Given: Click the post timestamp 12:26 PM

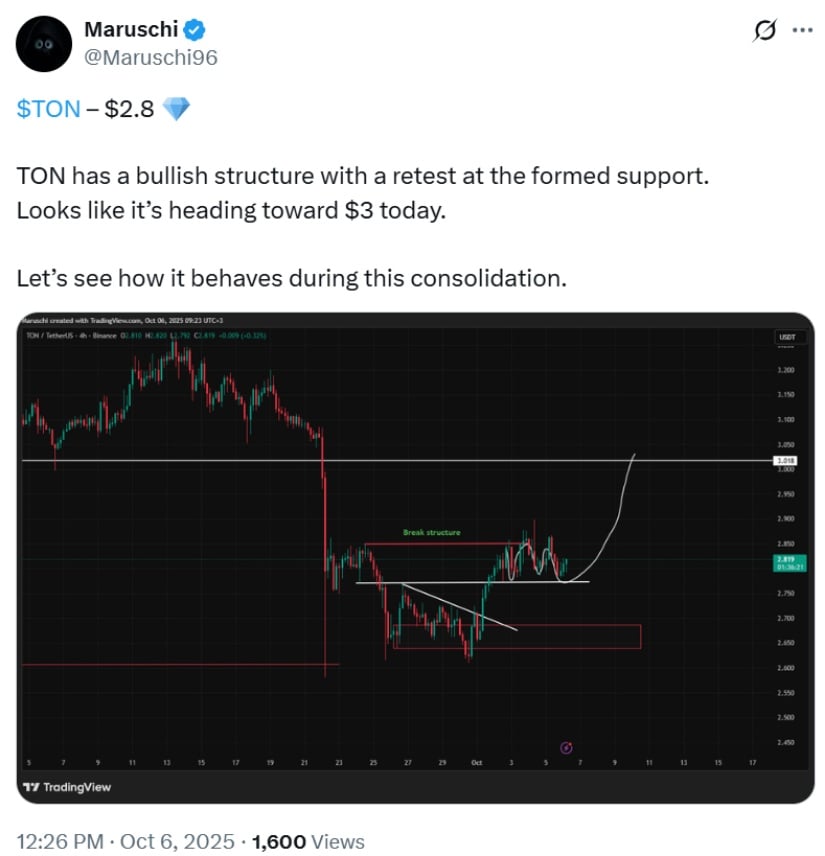Looking at the screenshot, I should [x=61, y=841].
